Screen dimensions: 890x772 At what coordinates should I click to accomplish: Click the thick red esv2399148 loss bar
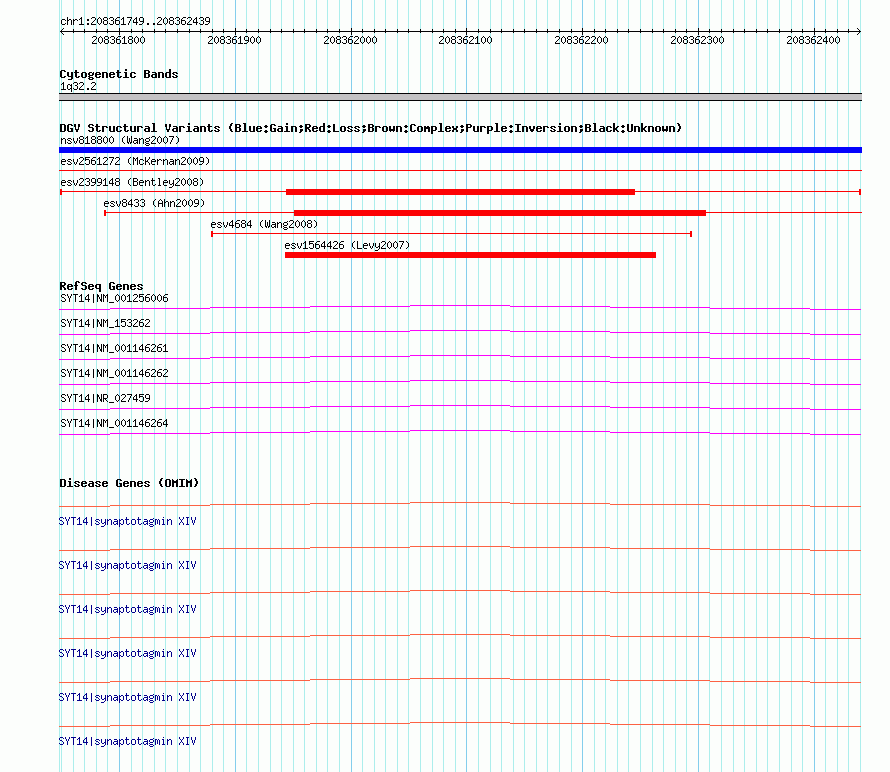[460, 192]
